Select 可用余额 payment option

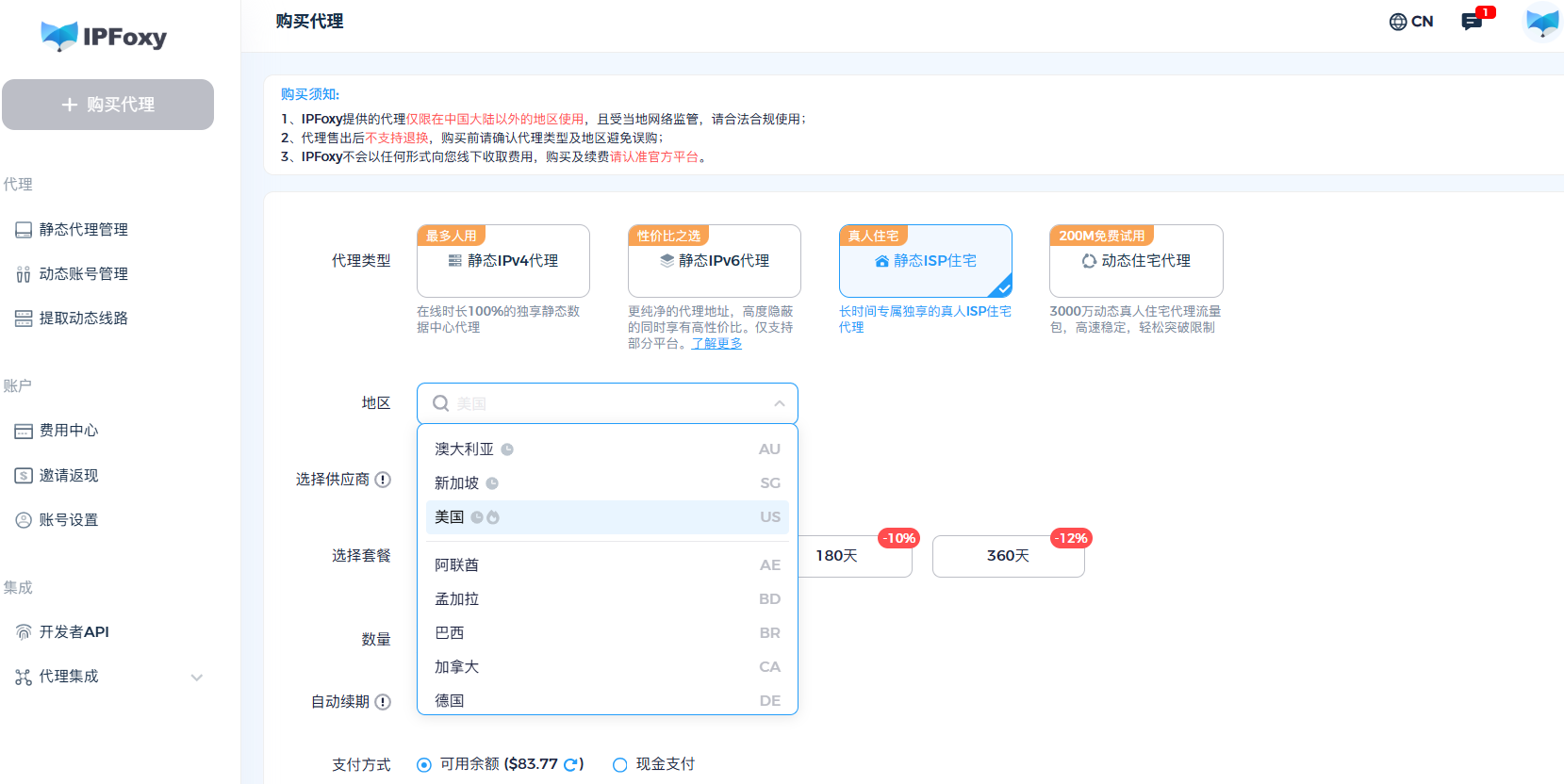(x=424, y=765)
